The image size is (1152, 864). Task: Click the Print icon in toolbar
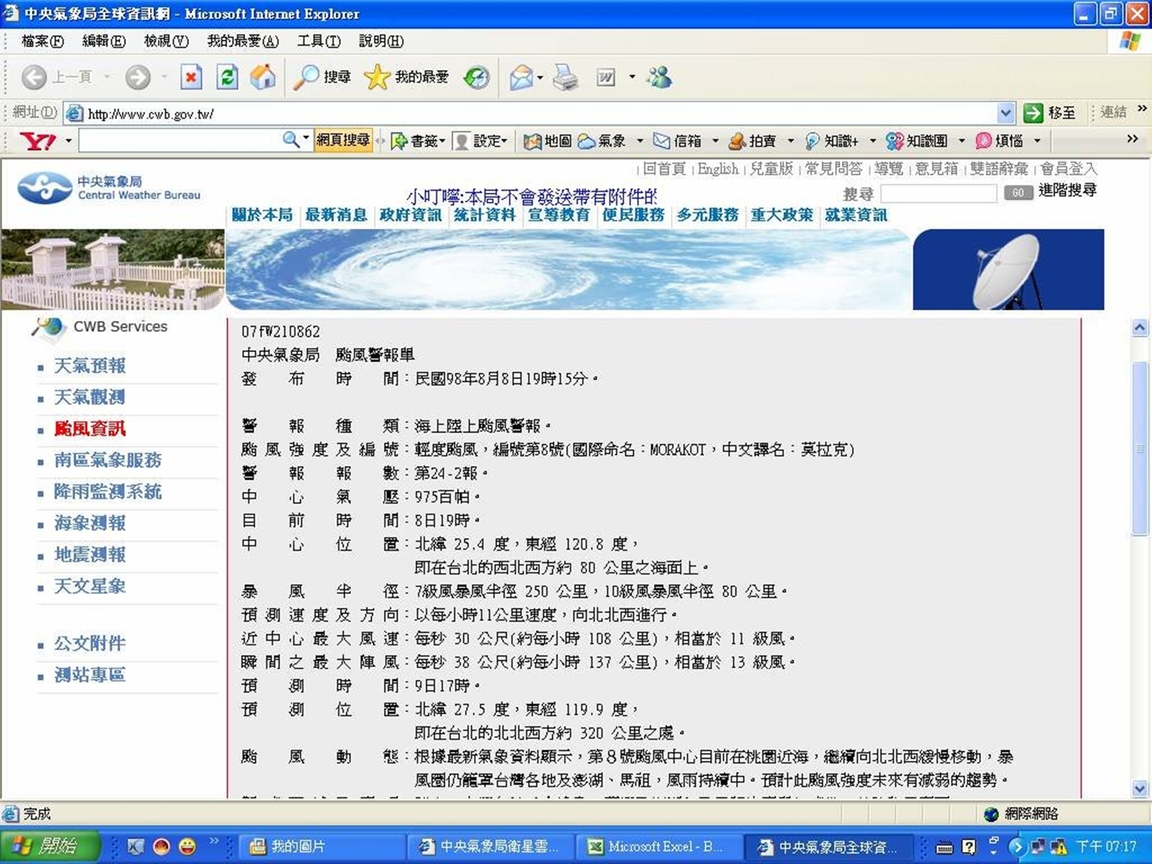pos(565,77)
